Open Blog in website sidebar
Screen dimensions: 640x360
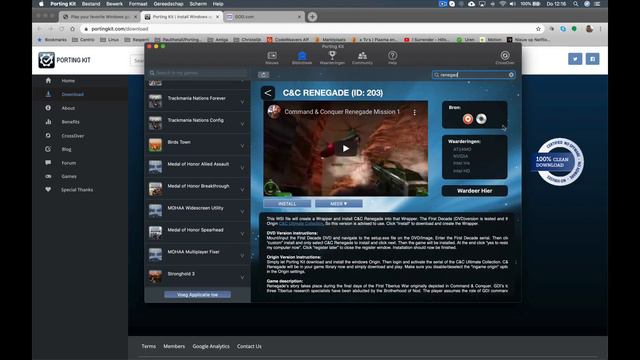click(x=67, y=149)
